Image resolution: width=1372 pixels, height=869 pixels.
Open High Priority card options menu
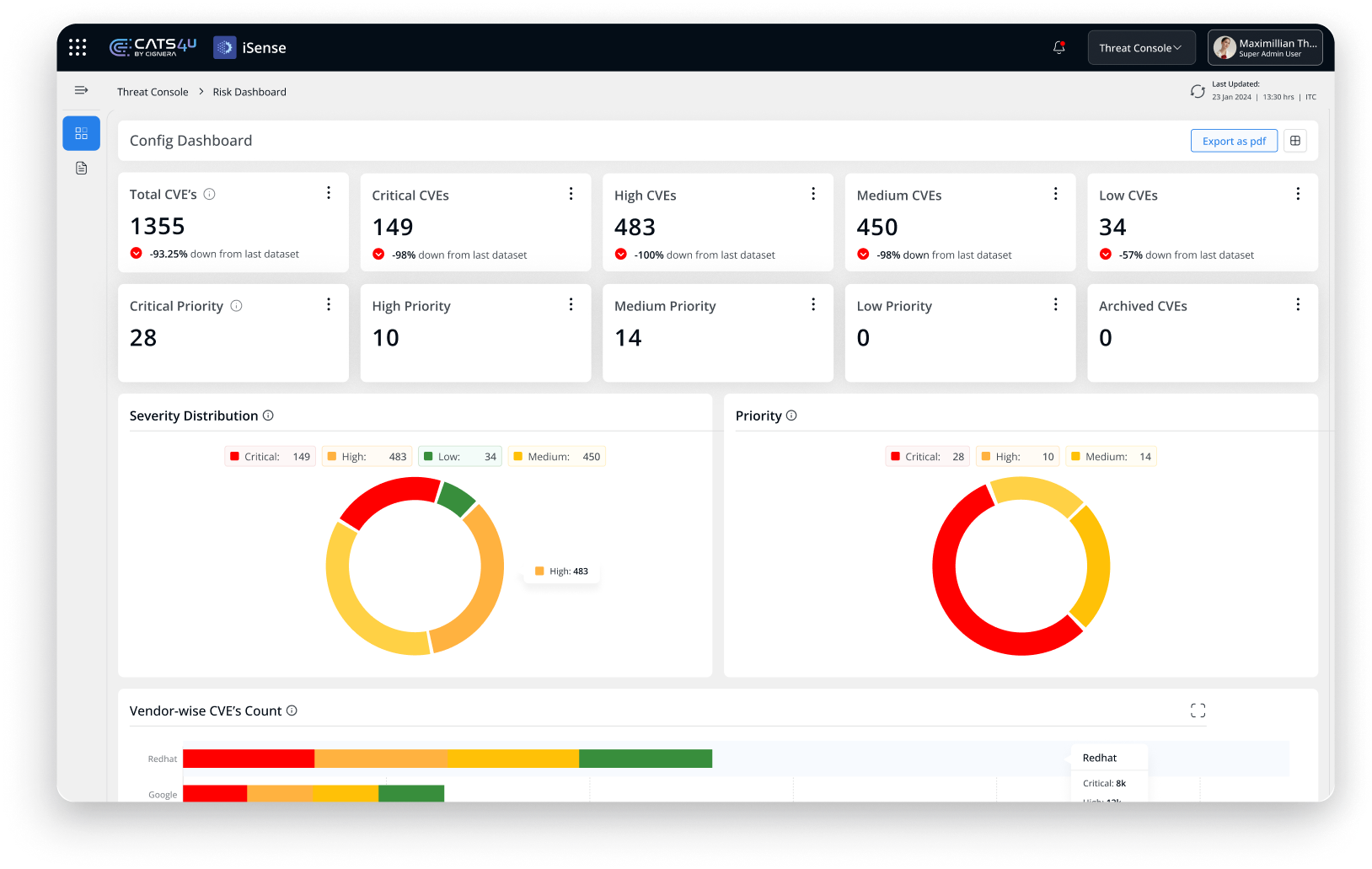571,304
